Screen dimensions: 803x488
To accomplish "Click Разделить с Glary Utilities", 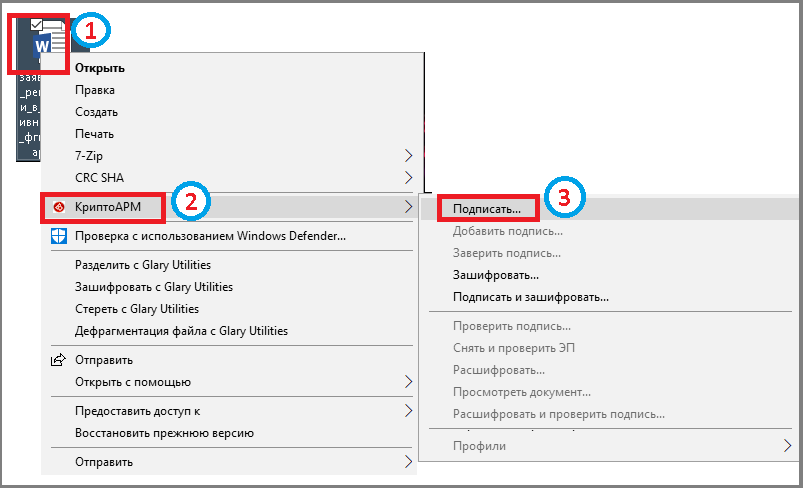I will click(143, 265).
